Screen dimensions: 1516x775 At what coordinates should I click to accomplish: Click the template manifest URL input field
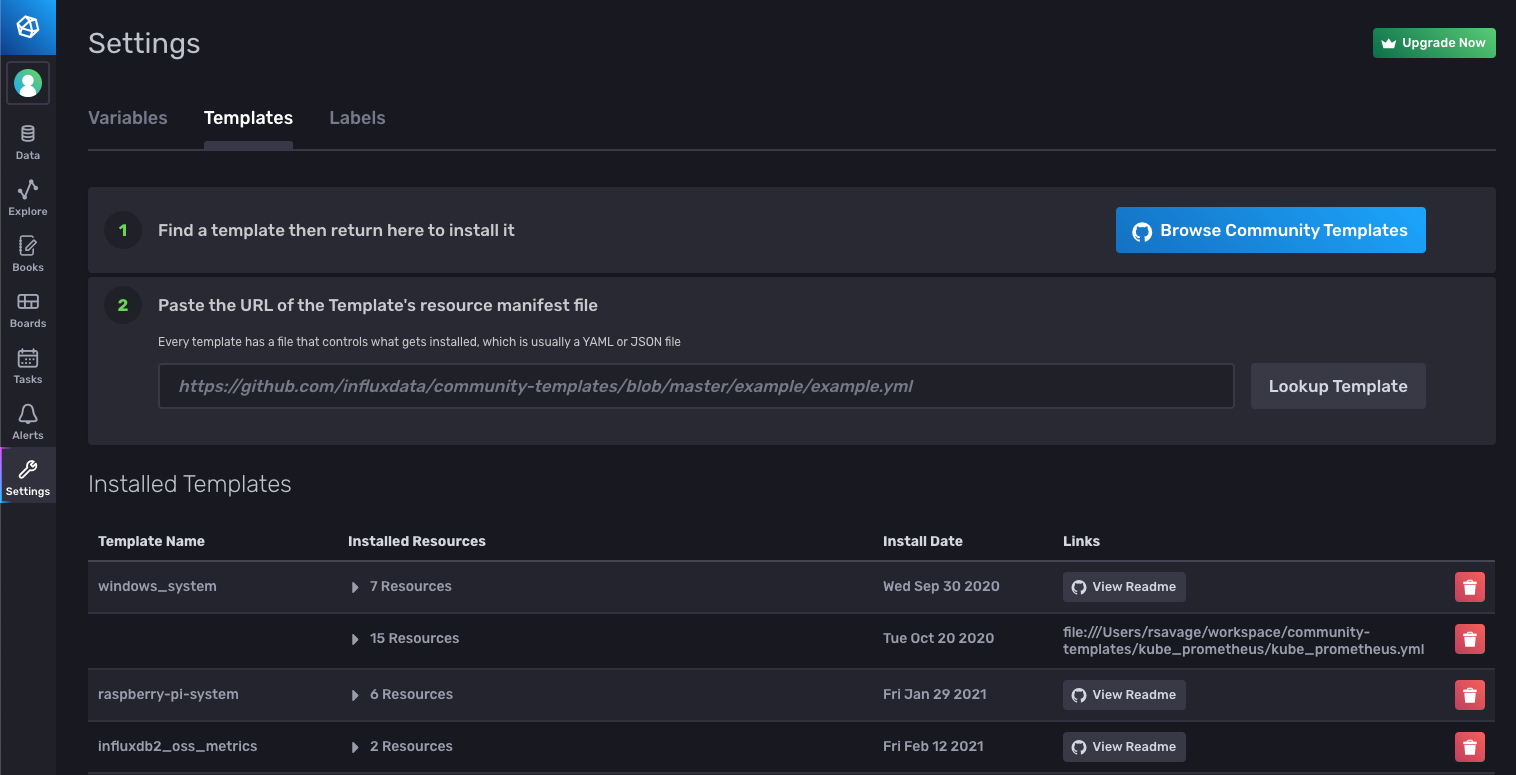pyautogui.click(x=696, y=385)
